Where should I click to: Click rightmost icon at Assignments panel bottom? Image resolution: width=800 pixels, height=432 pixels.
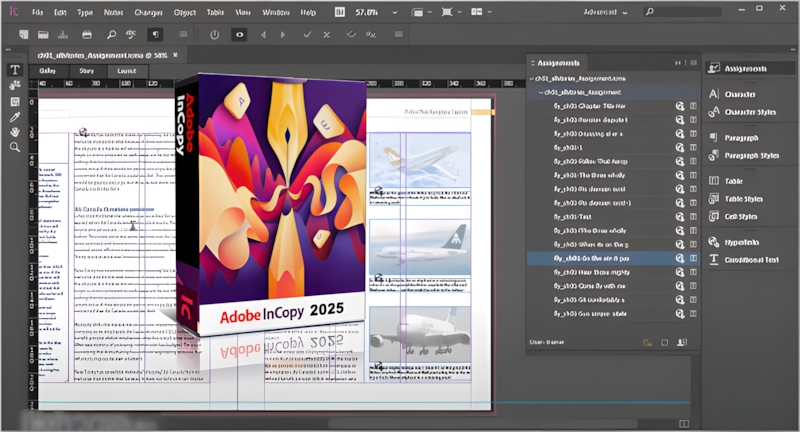pos(682,342)
